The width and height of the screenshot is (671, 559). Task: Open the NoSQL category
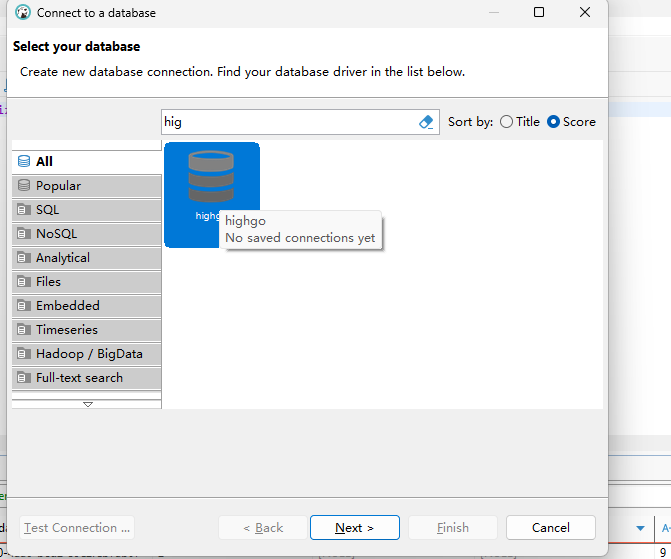tap(86, 234)
